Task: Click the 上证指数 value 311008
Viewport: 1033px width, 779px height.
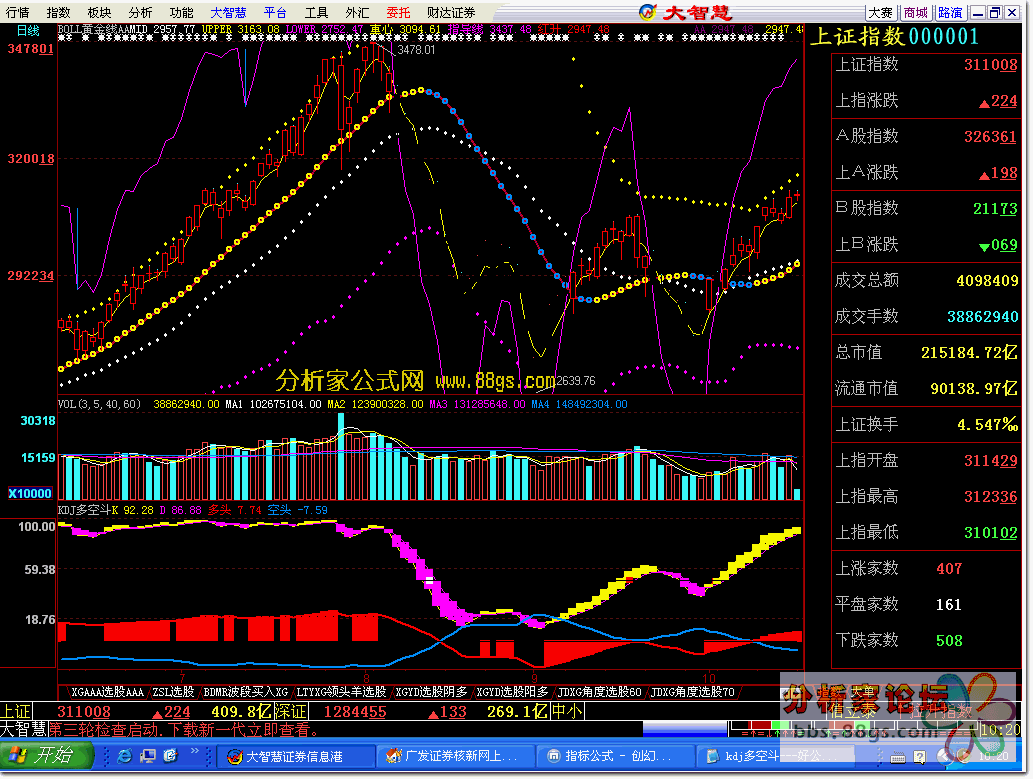Action: click(991, 65)
